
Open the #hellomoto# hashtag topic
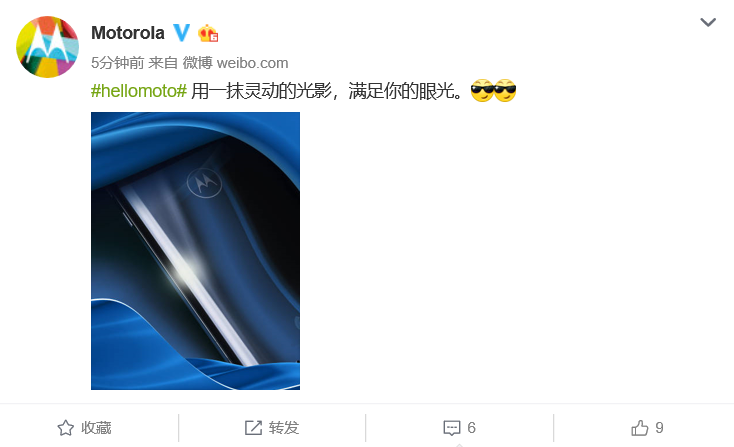(139, 91)
